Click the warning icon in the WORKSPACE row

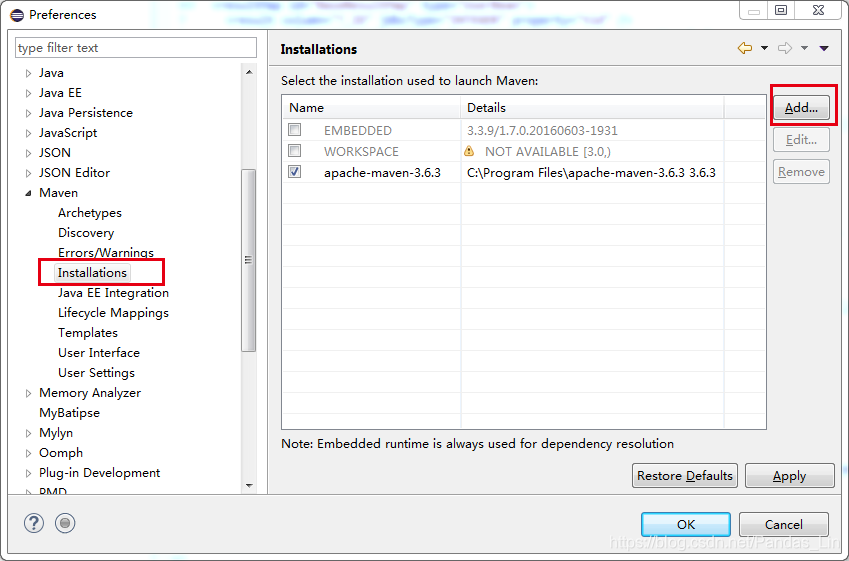[x=469, y=151]
